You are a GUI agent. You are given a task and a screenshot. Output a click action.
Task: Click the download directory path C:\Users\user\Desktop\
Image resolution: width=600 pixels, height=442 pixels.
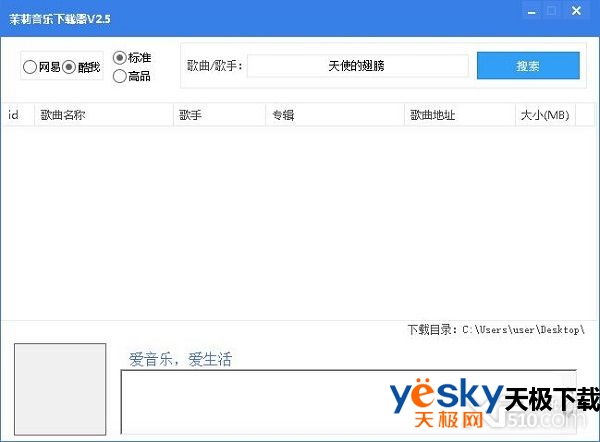coord(523,329)
